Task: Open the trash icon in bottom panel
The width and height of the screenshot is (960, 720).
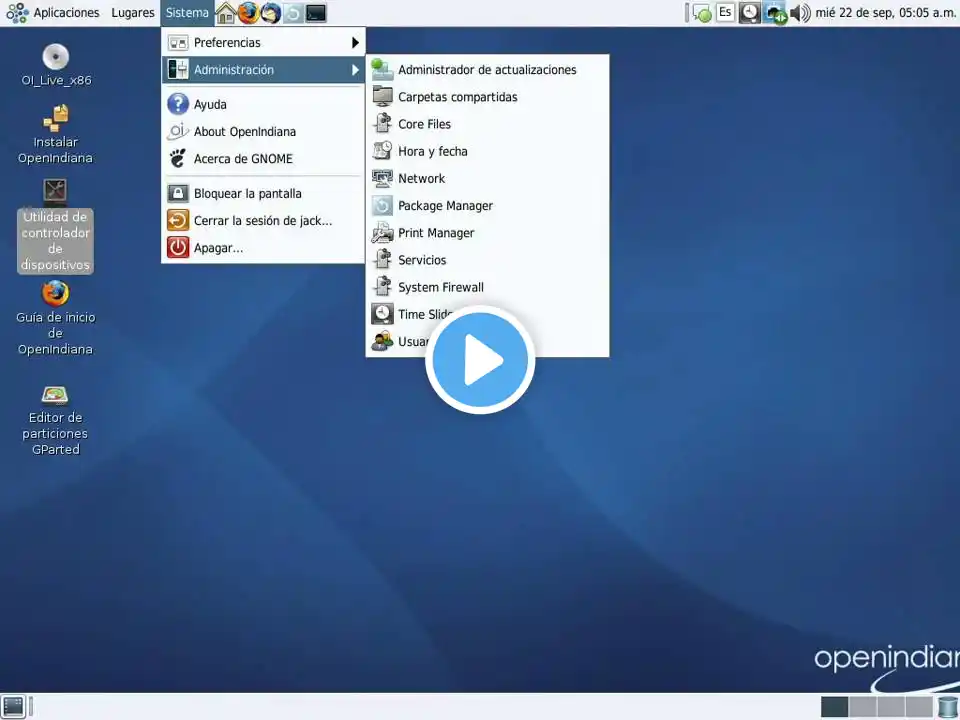Action: tap(947, 707)
